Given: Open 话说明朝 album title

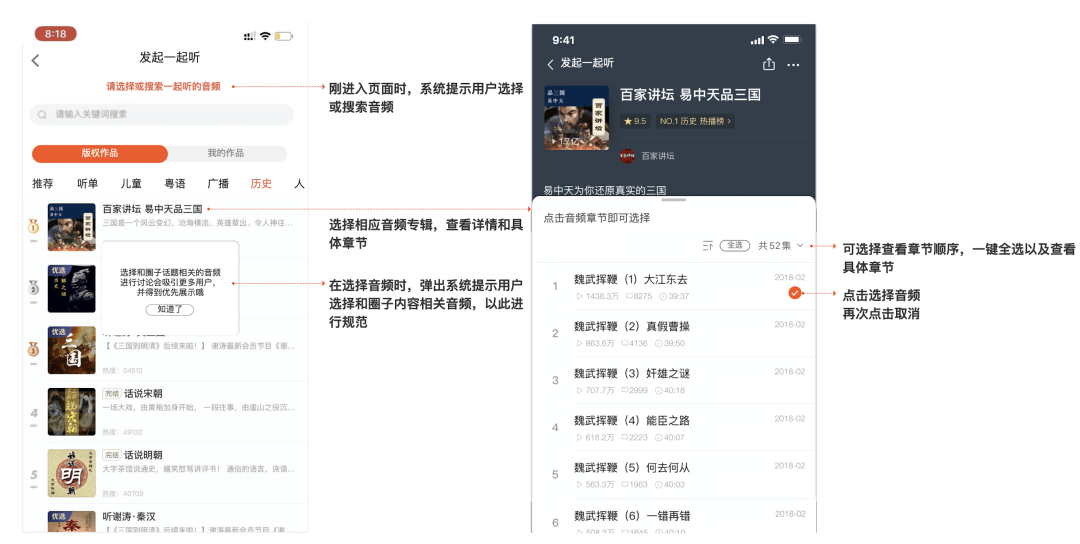Looking at the screenshot, I should [143, 454].
